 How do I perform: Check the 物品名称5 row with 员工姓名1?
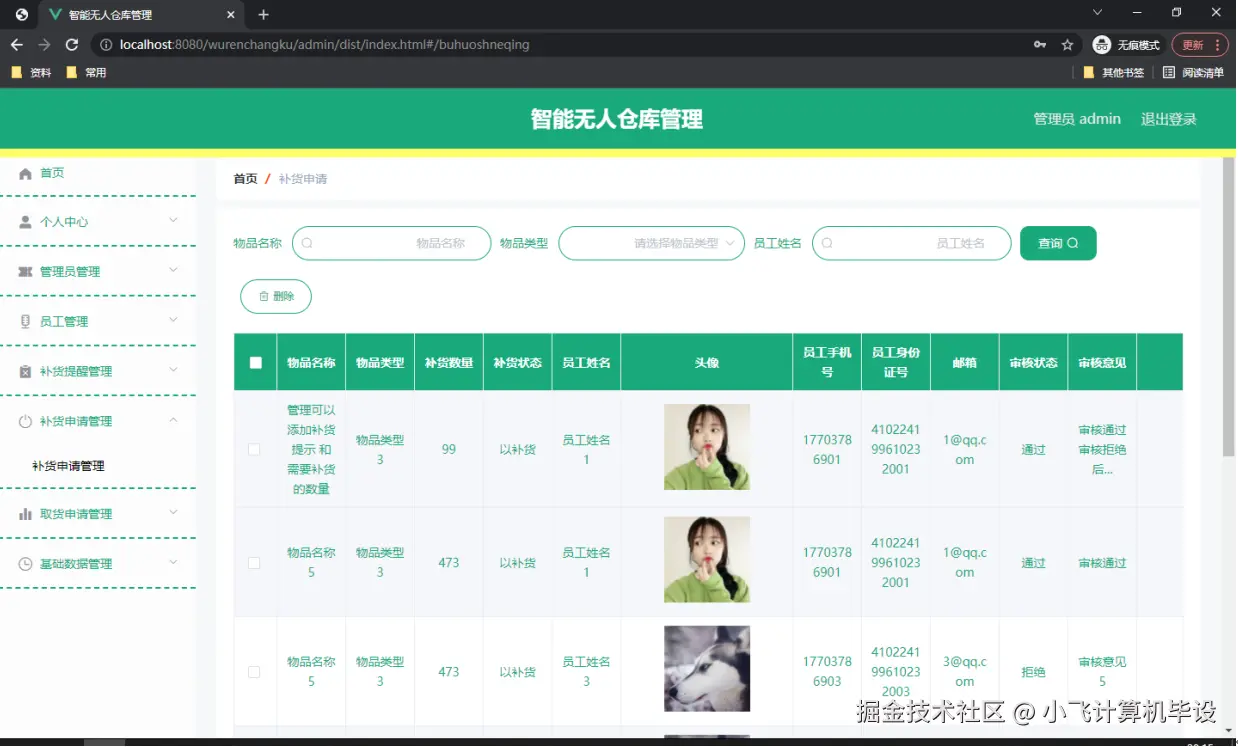click(254, 563)
